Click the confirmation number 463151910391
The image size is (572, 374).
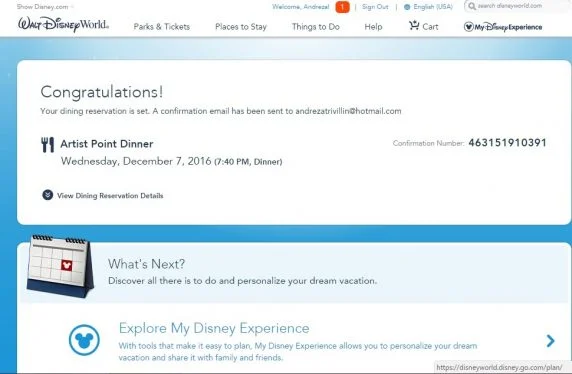pos(507,143)
